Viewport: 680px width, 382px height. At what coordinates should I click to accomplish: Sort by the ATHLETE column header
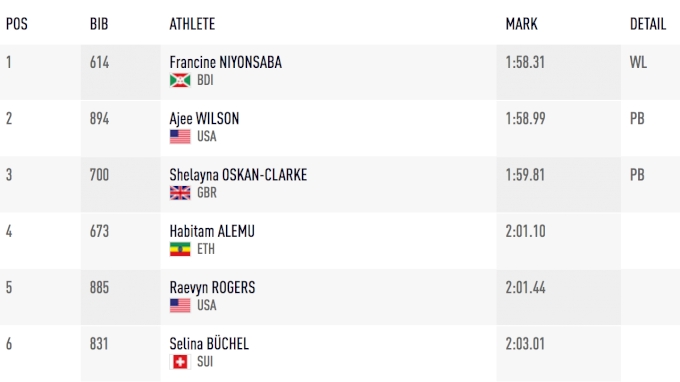pos(192,24)
